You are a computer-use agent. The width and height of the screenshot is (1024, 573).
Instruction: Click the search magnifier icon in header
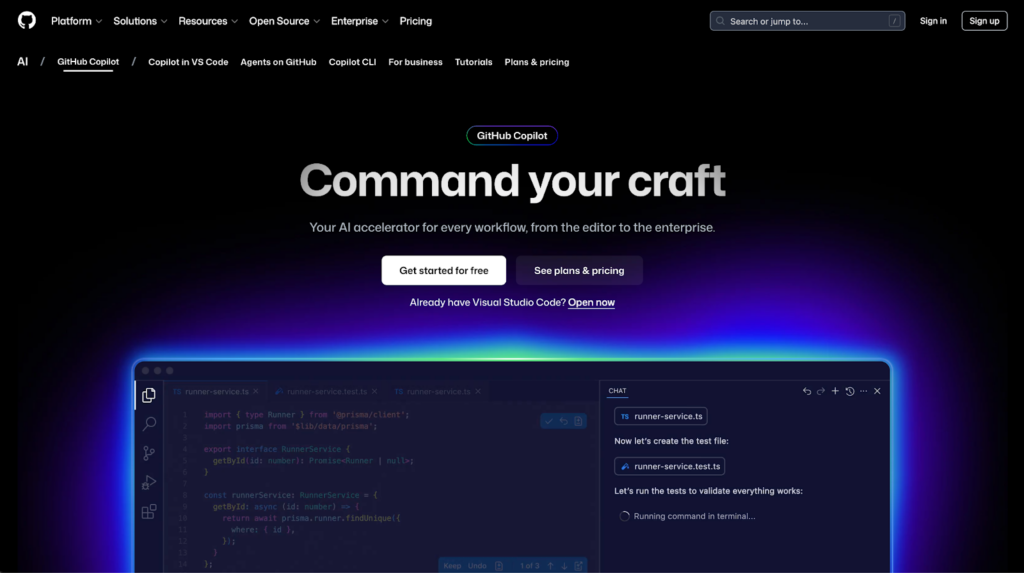click(x=720, y=21)
